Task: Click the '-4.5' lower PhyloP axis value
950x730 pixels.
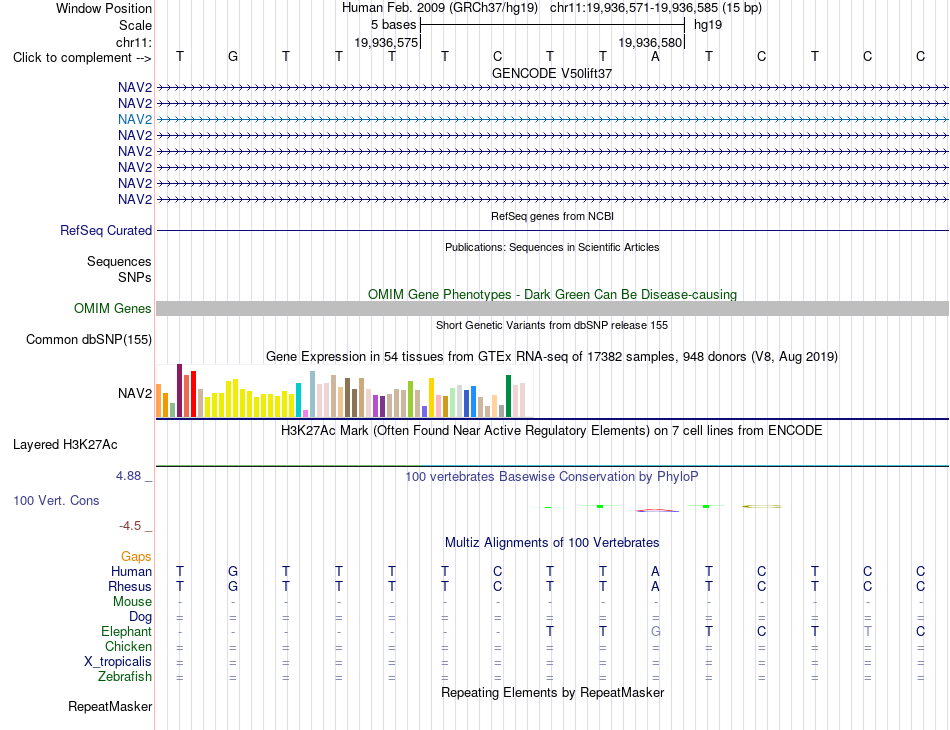Action: point(130,526)
